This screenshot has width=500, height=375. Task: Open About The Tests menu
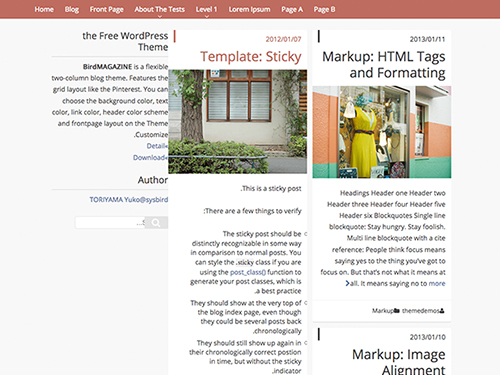click(160, 9)
